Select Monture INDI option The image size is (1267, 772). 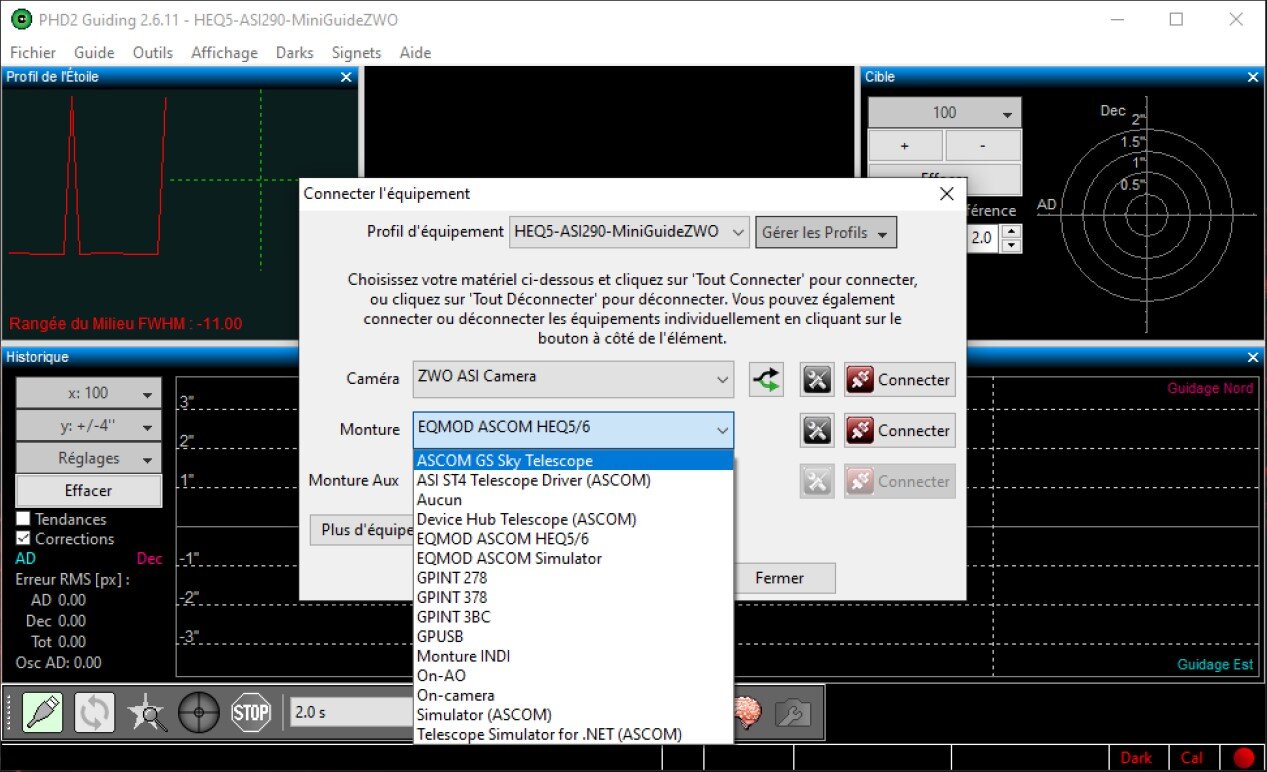(x=573, y=656)
